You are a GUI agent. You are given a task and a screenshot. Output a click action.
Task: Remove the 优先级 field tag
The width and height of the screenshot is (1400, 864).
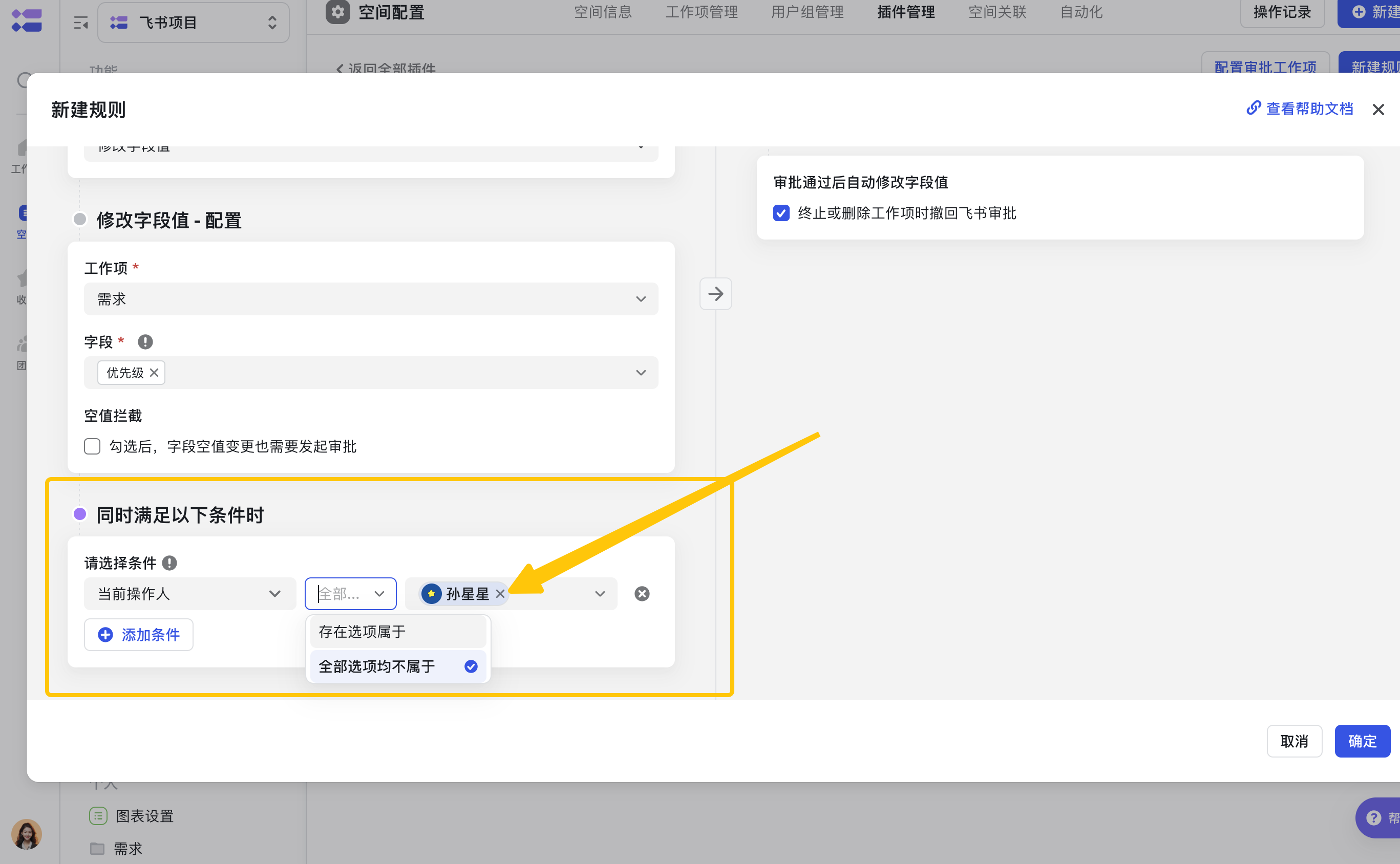(x=154, y=373)
